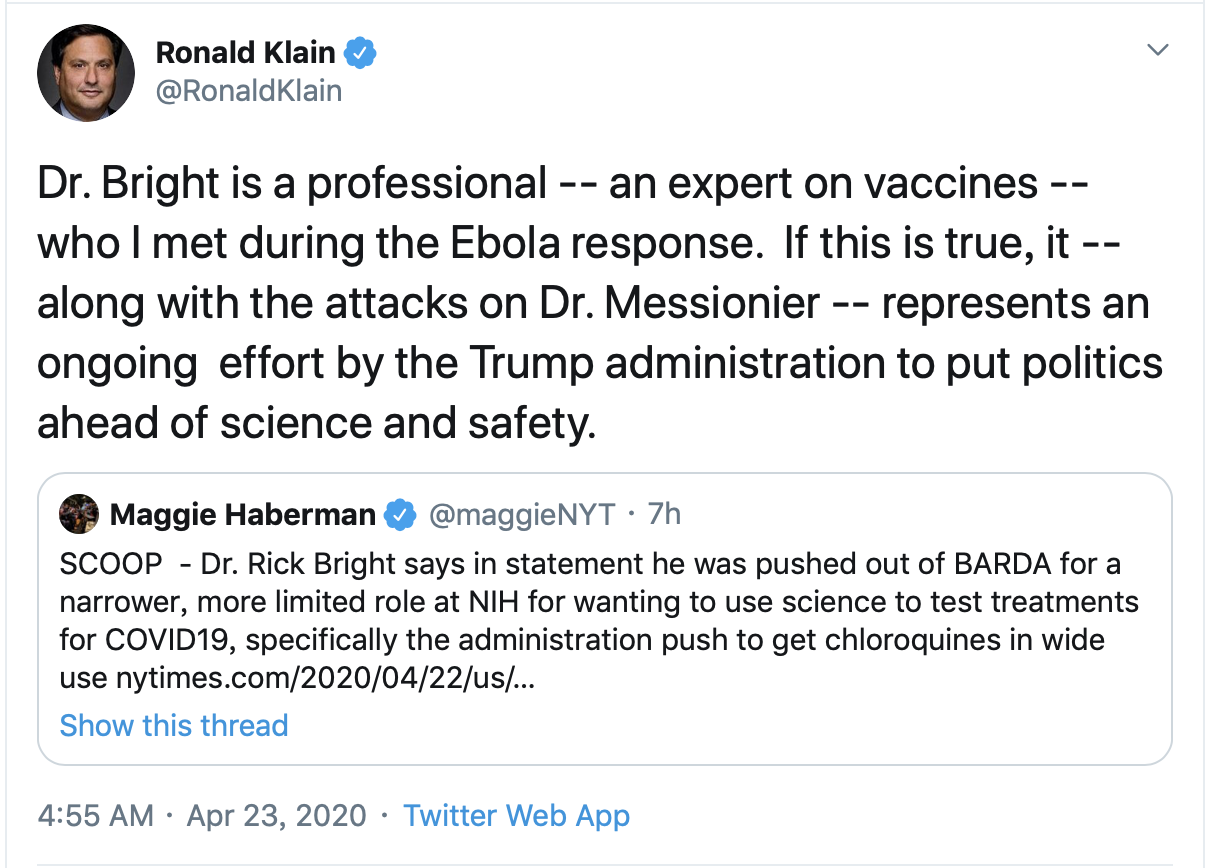Click Maggie Haberman's display name
The height and width of the screenshot is (868, 1206).
pos(242,515)
